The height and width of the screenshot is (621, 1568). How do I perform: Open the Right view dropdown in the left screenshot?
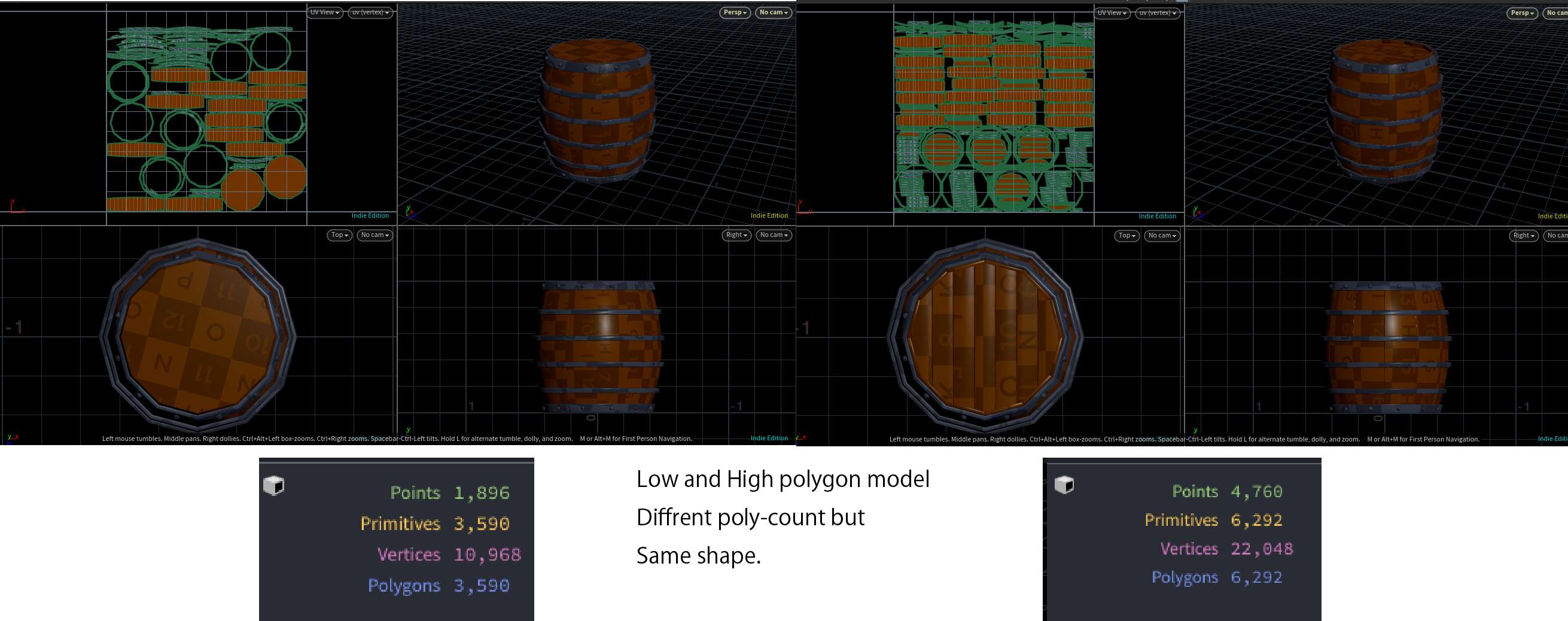[736, 235]
